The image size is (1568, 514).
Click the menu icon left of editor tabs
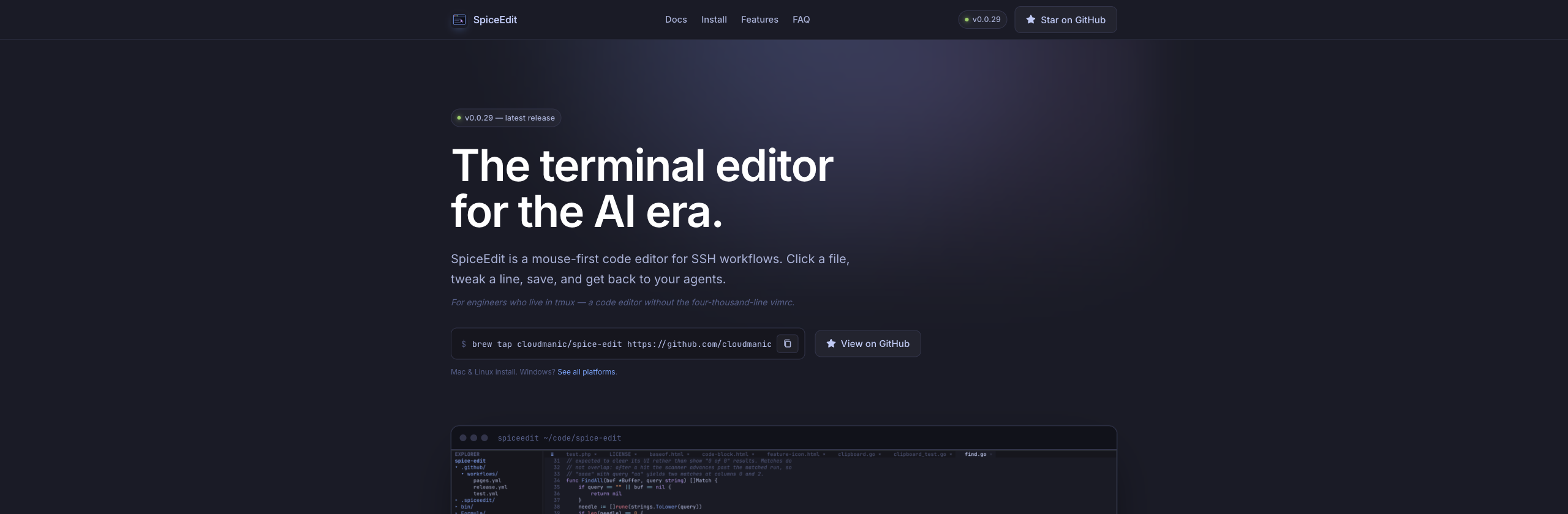pyautogui.click(x=552, y=454)
